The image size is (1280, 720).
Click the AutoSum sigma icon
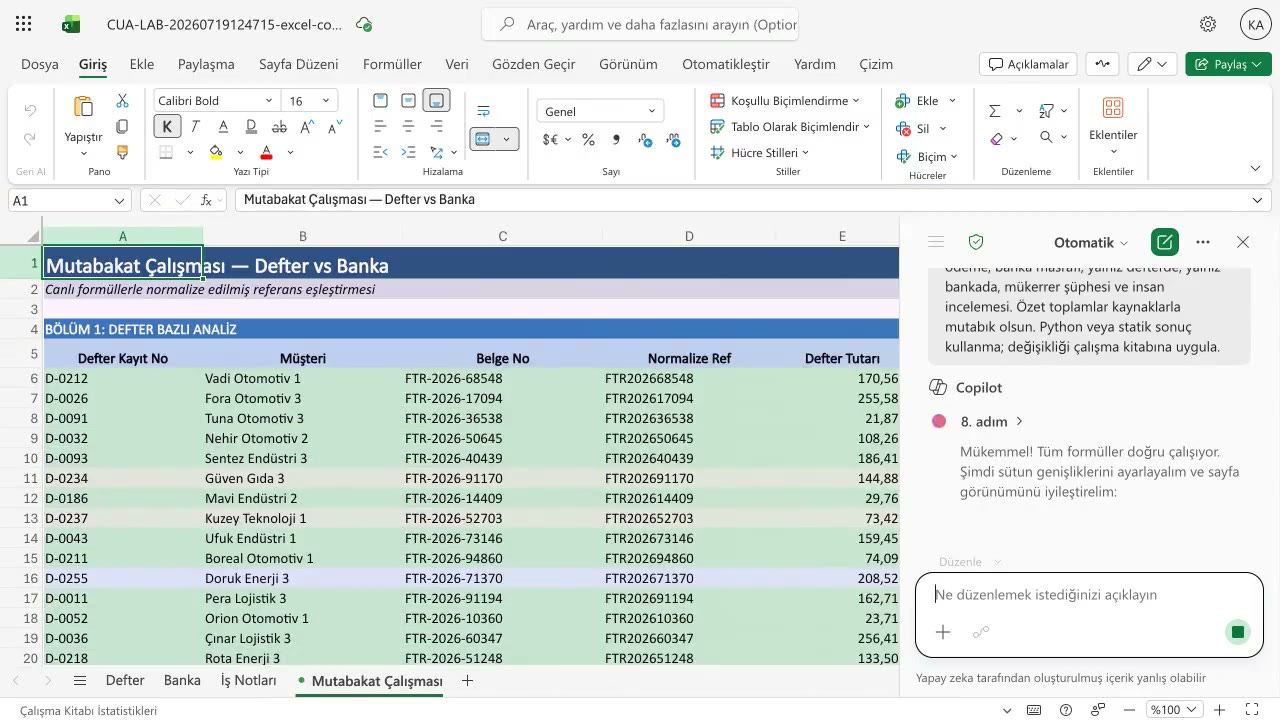coord(995,111)
